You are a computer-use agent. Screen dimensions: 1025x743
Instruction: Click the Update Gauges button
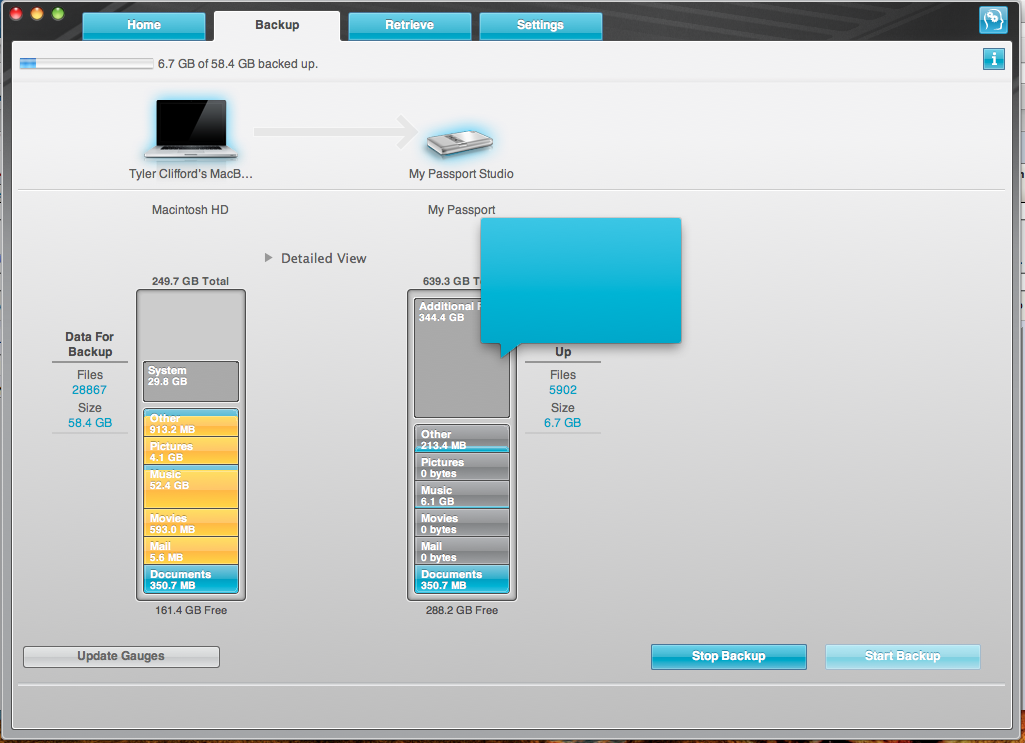pos(121,656)
